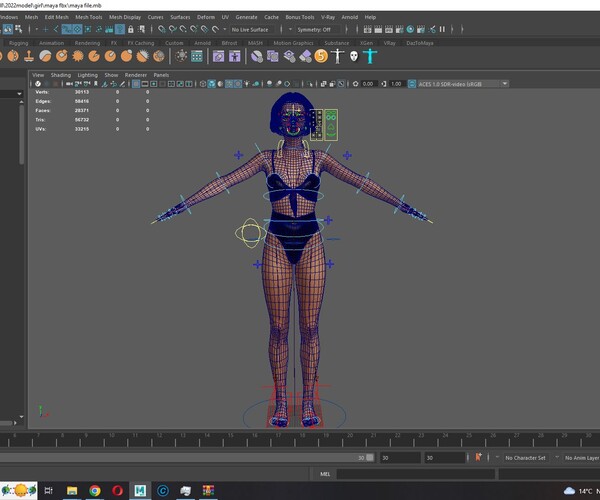Click the Render current frame clapperboard icon

pyautogui.click(x=378, y=29)
